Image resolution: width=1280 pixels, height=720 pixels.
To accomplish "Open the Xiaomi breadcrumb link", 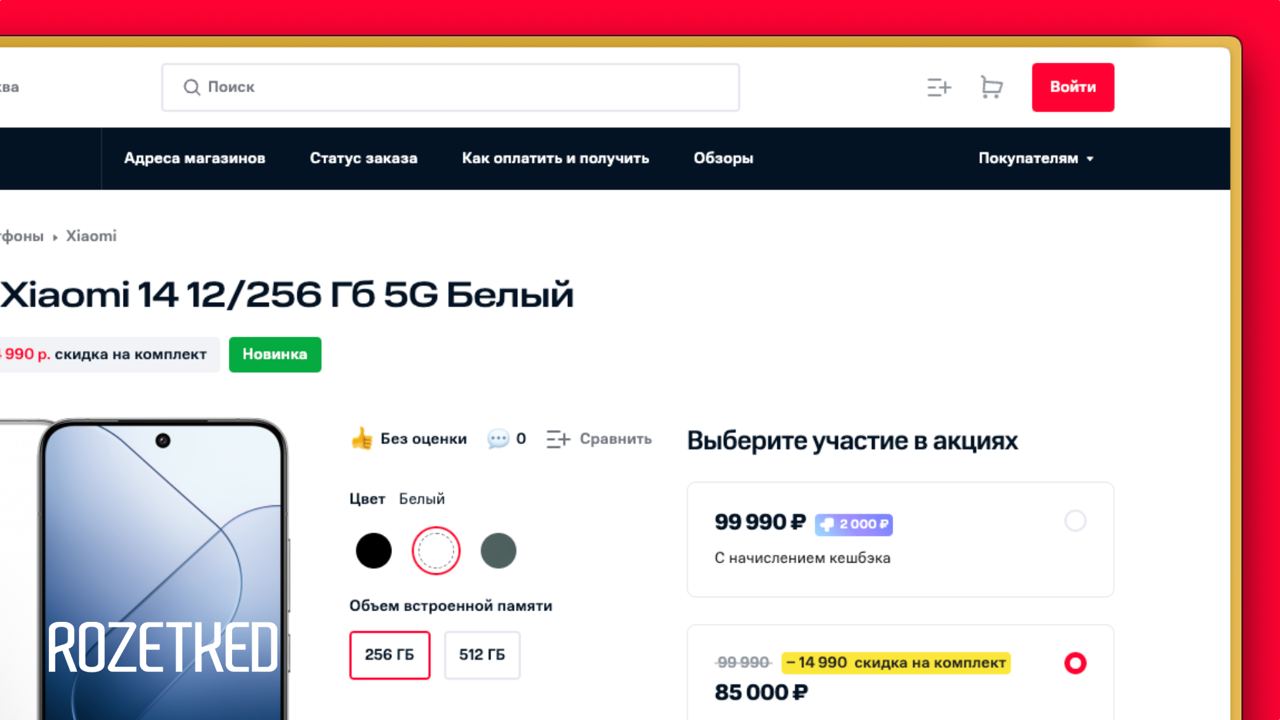I will pyautogui.click(x=91, y=236).
